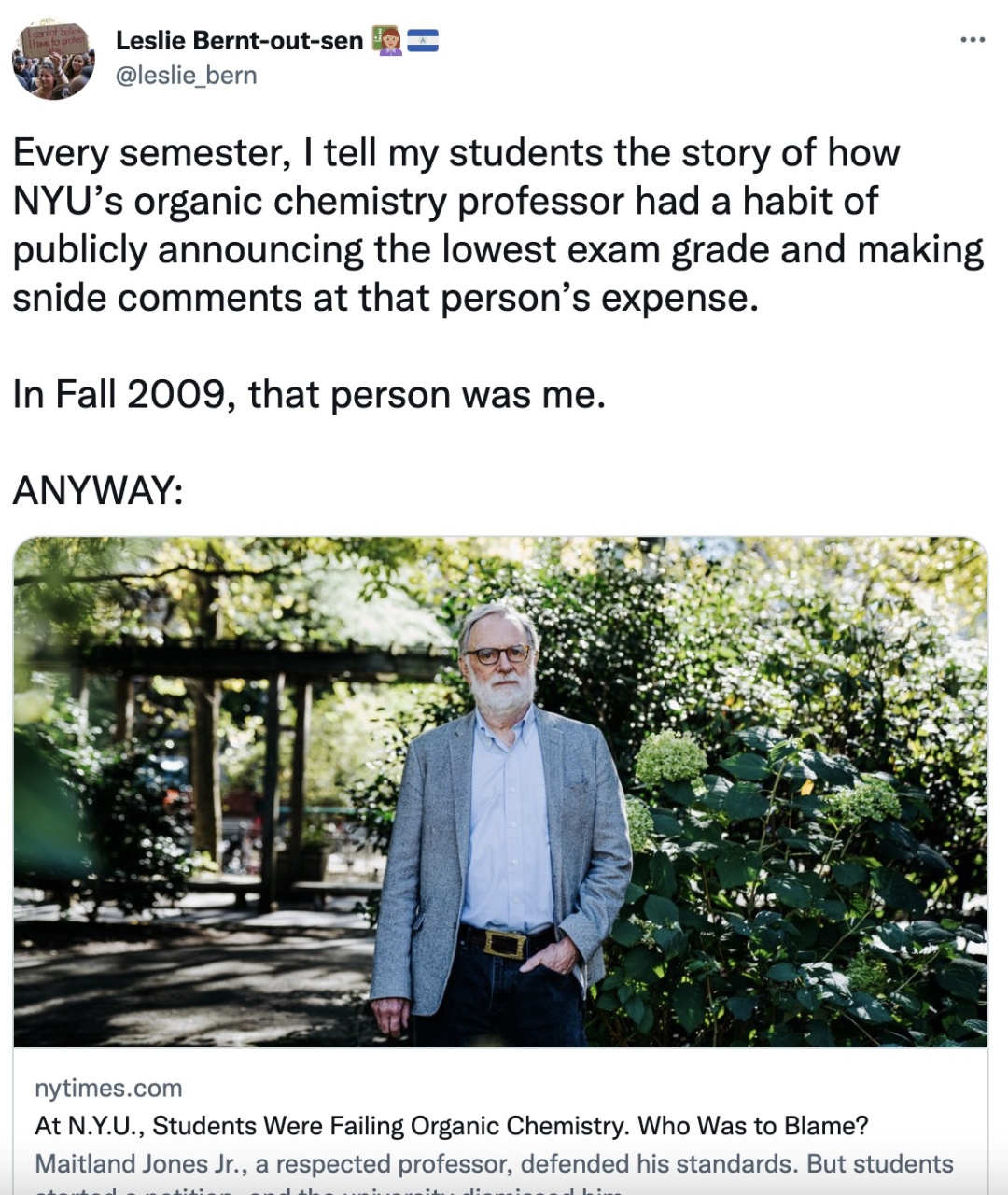
Task: Click the teacher emoji beside the name
Action: (x=388, y=40)
